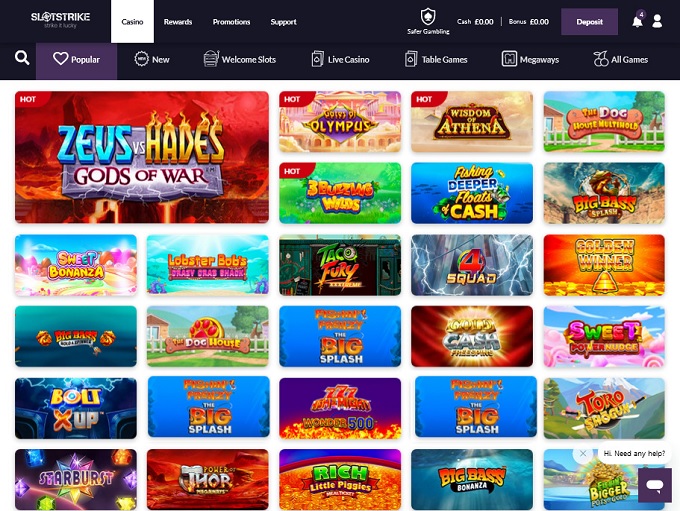The image size is (680, 511).
Task: Open the Table Games category
Action: (437, 60)
